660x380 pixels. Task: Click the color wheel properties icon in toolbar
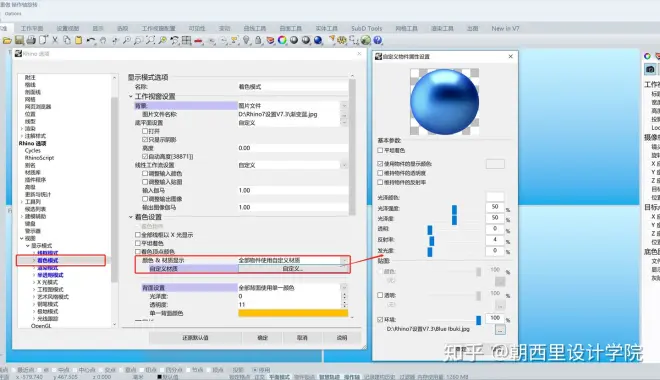pyautogui.click(x=282, y=40)
